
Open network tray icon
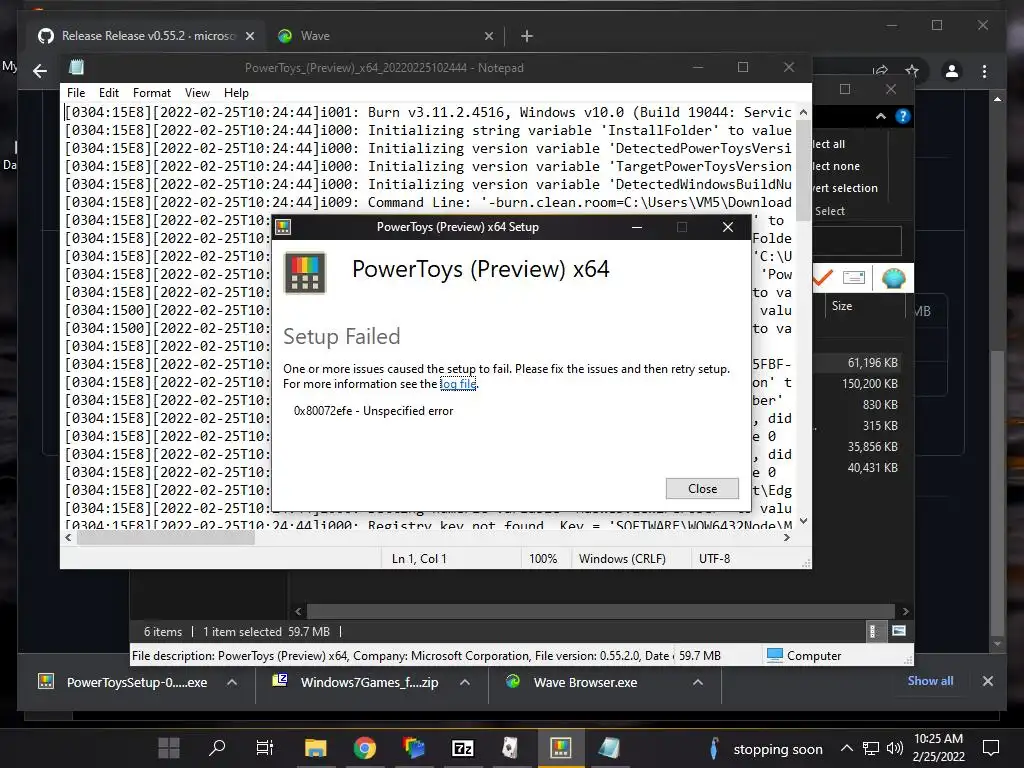pyautogui.click(x=871, y=748)
